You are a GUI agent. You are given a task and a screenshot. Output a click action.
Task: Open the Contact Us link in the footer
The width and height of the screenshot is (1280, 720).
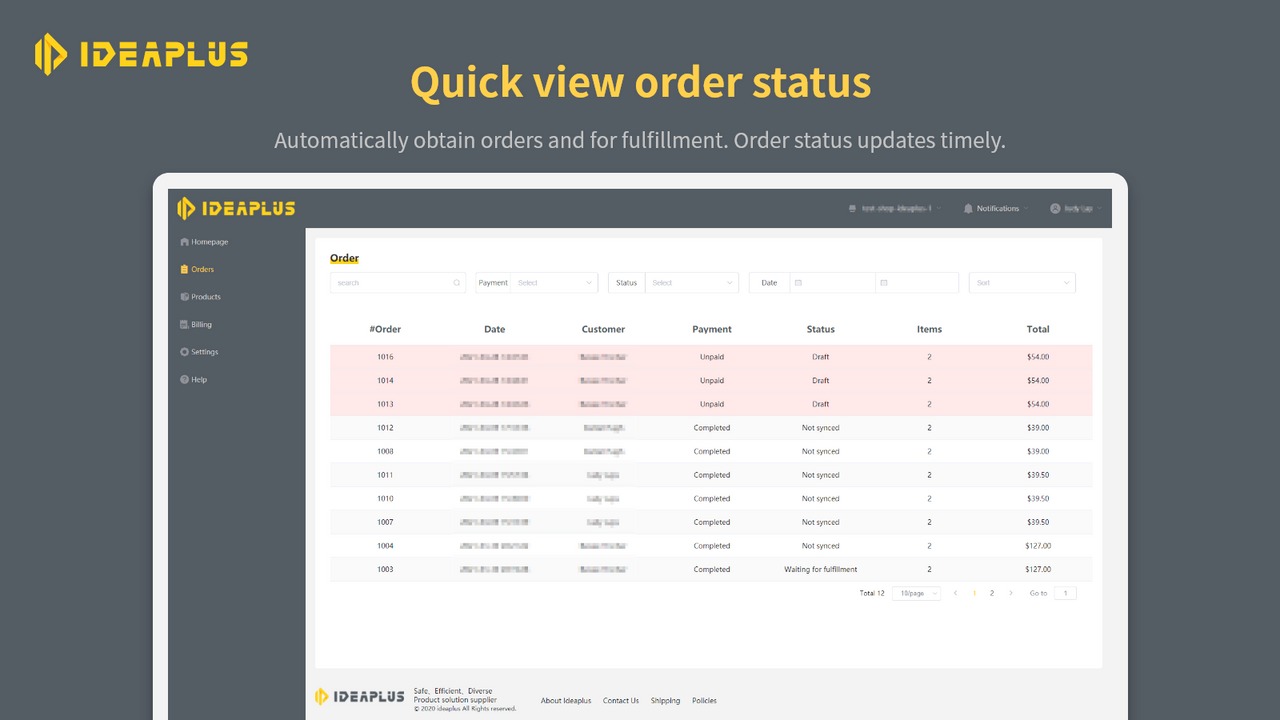[620, 700]
